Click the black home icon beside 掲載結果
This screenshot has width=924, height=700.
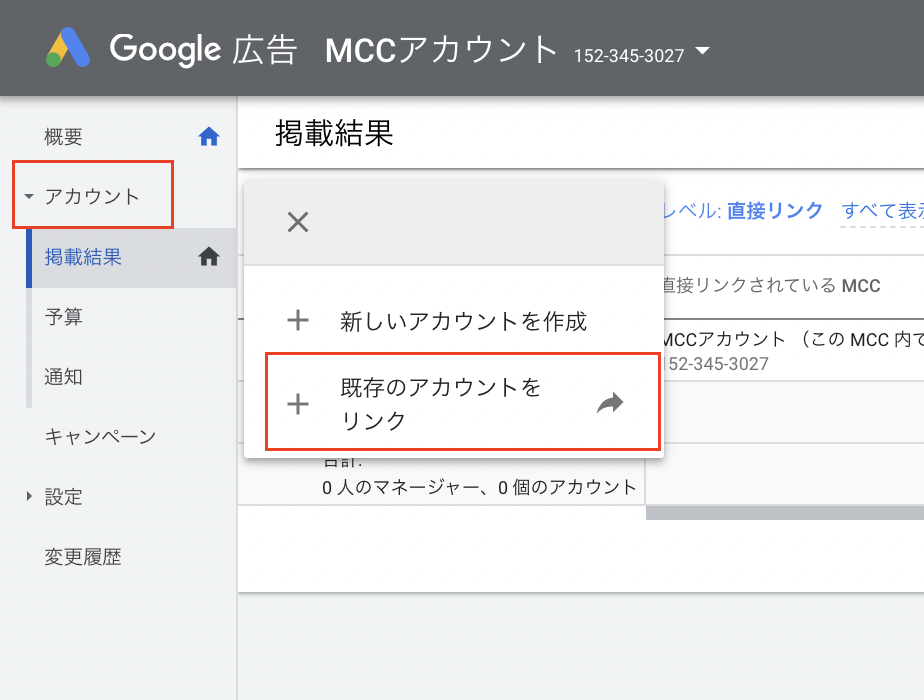click(209, 257)
